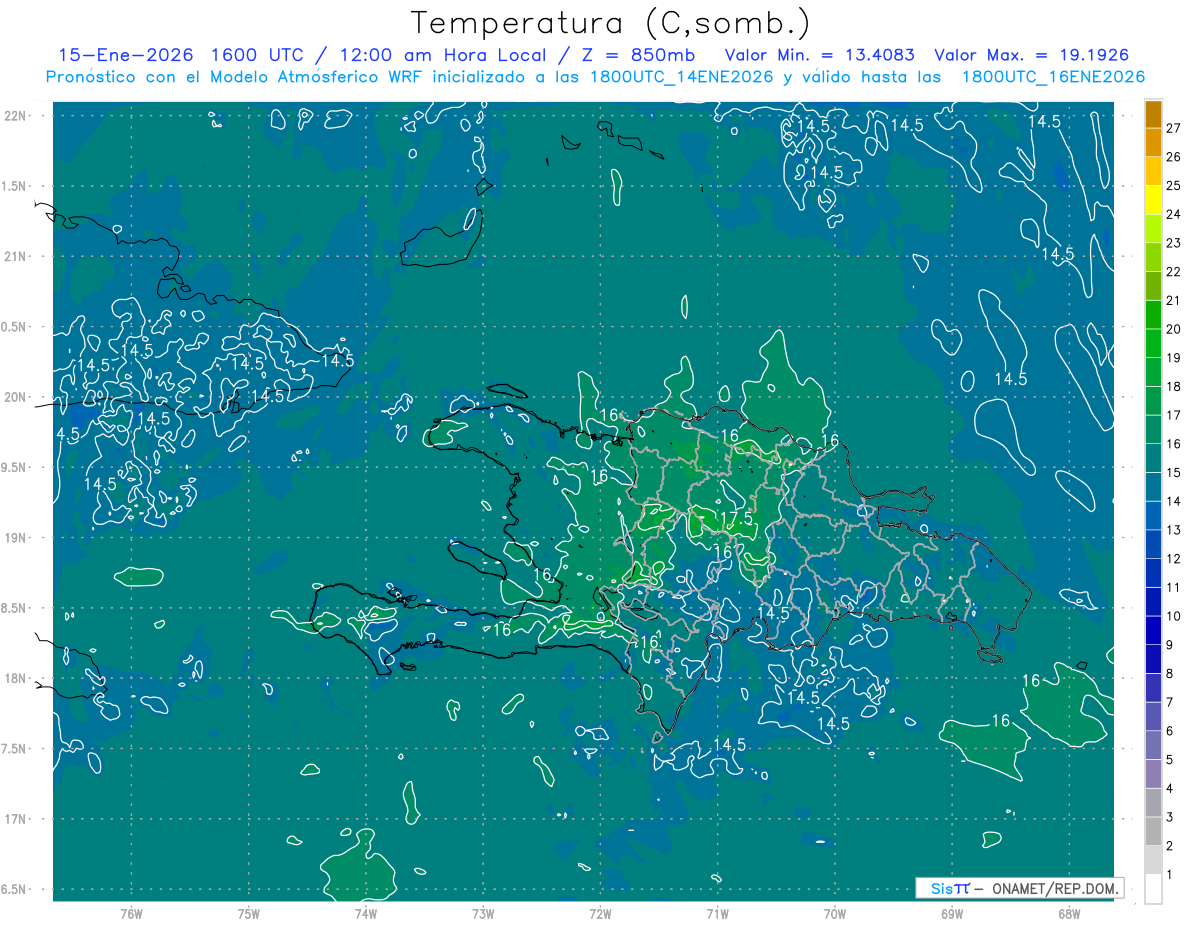Click the "Valor Max. = 19.1926" readout

(x=1032, y=55)
